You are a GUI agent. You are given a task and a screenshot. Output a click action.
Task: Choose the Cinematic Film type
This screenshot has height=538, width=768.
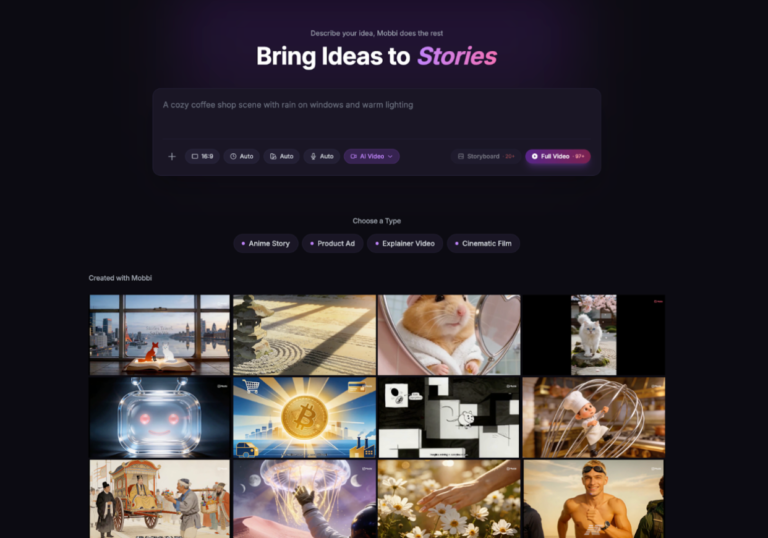tap(483, 244)
